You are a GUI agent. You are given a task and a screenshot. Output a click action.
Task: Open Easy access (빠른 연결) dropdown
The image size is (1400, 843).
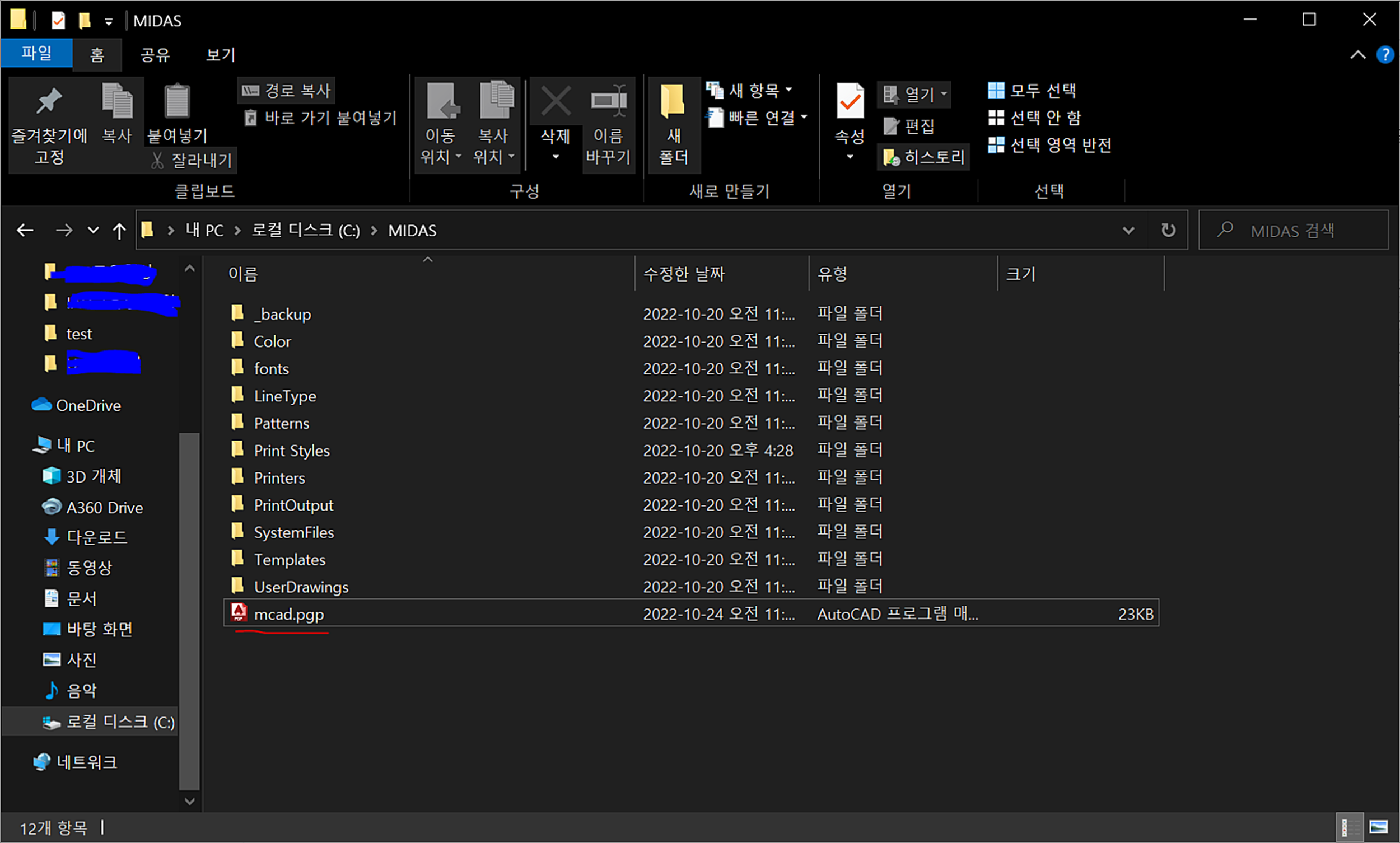tap(757, 118)
